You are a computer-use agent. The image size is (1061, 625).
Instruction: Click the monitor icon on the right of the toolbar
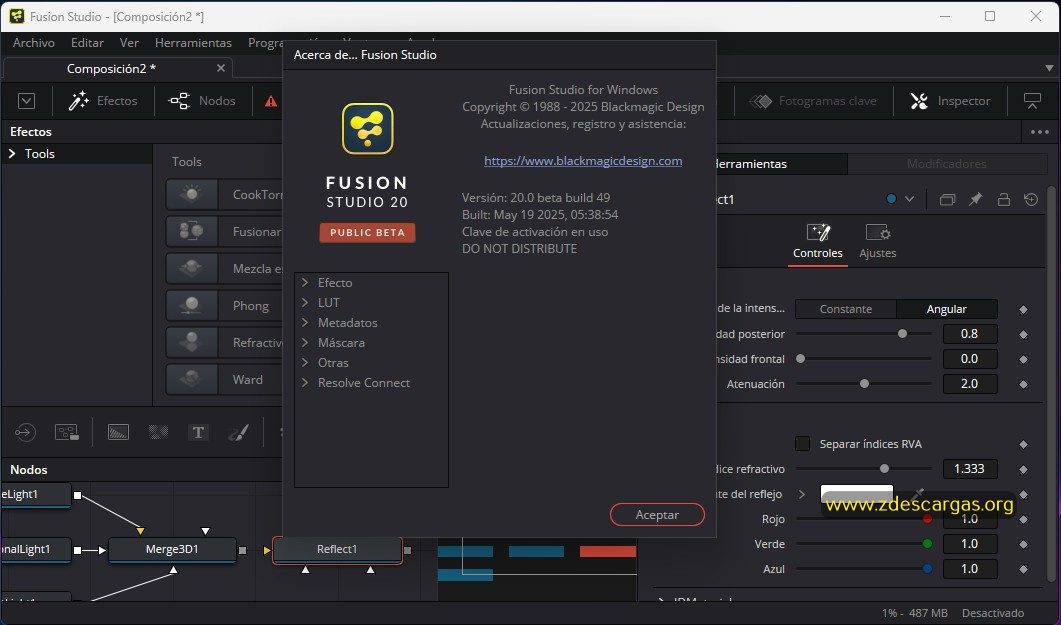click(x=1032, y=101)
